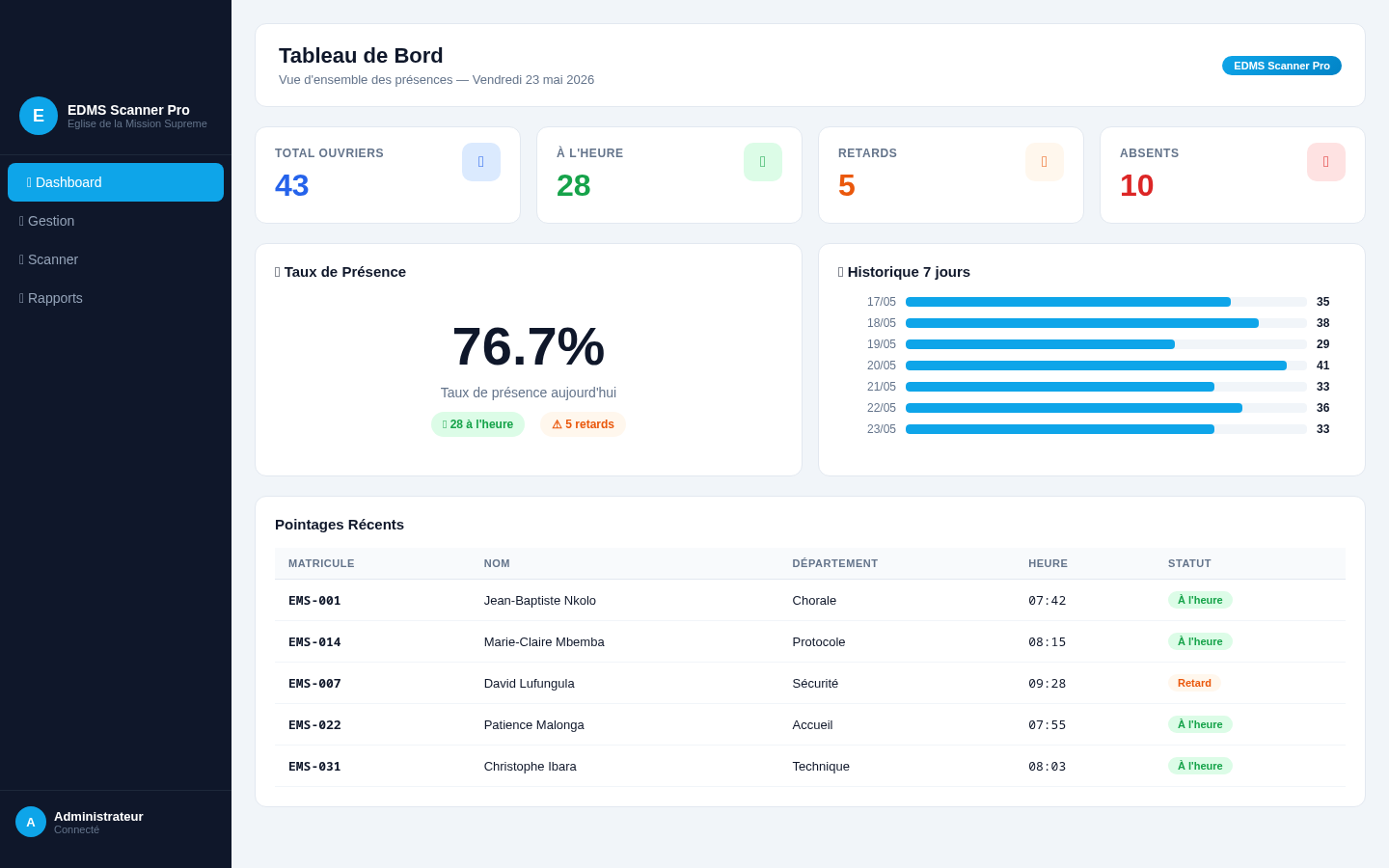1389x868 pixels.
Task: Click the value 41 next to 20/05
Action: (1323, 366)
